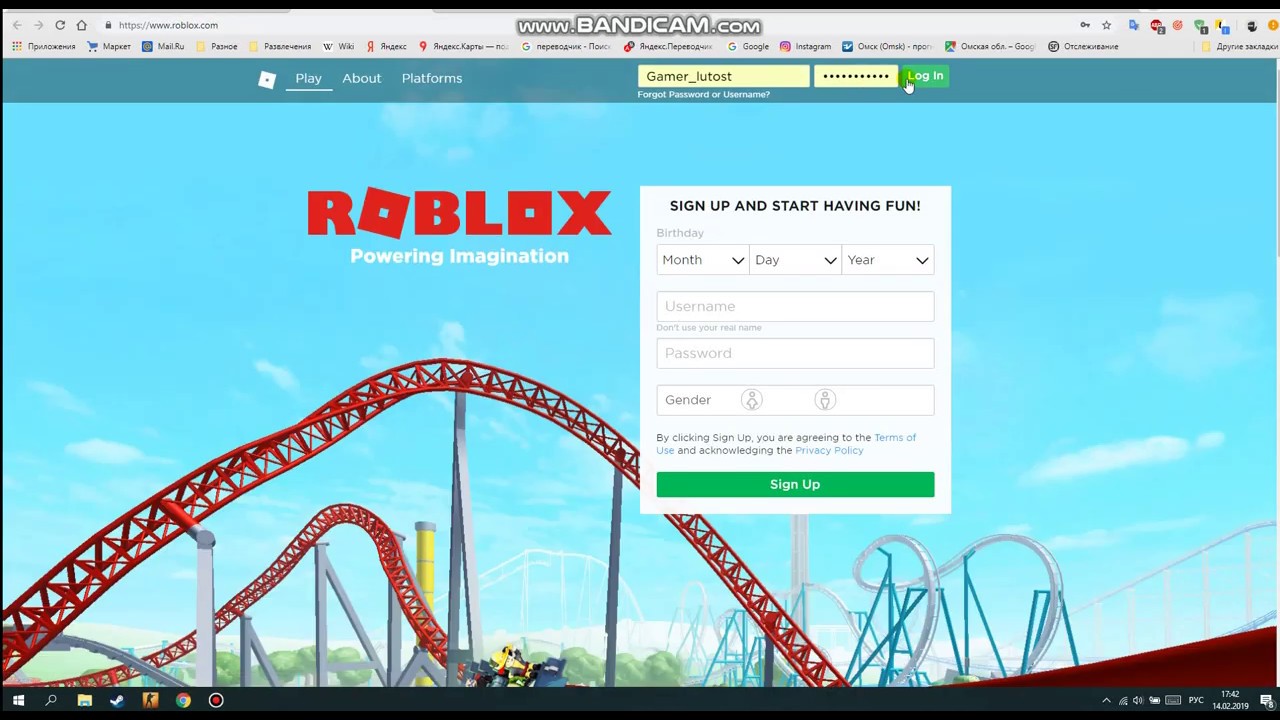Open the Bandicam recorder taskbar icon
Screen dimensions: 1280x720
tap(215, 701)
